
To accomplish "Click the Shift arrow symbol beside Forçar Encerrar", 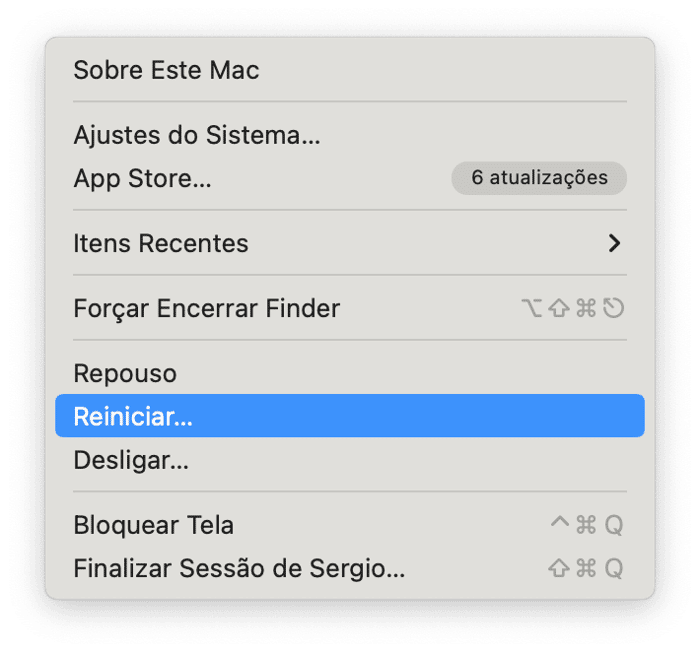I will point(559,308).
